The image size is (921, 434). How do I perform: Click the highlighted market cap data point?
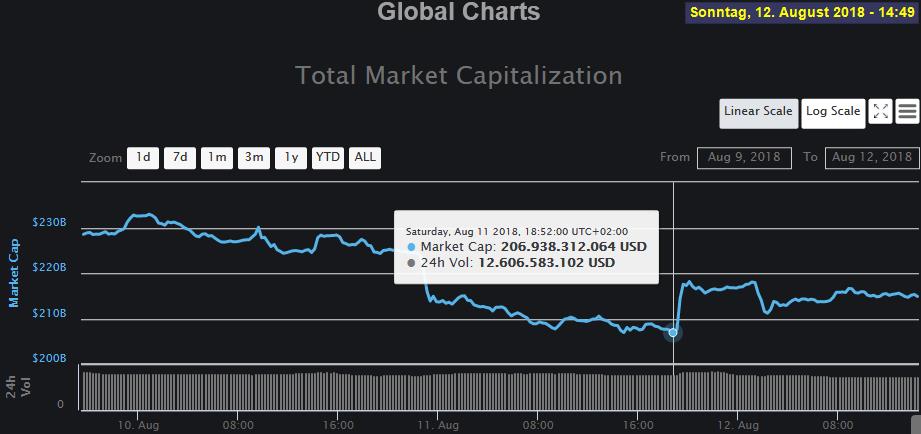[673, 331]
